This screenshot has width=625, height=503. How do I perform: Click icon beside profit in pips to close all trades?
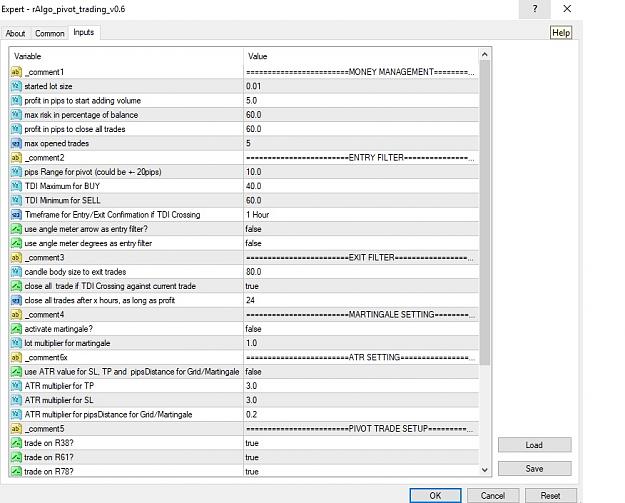pos(16,129)
